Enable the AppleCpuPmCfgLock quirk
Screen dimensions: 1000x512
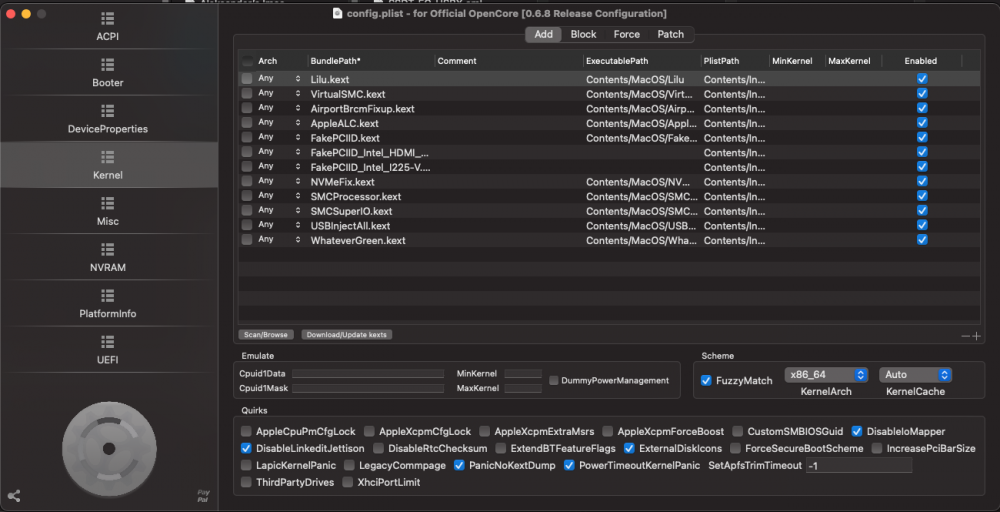(x=246, y=432)
